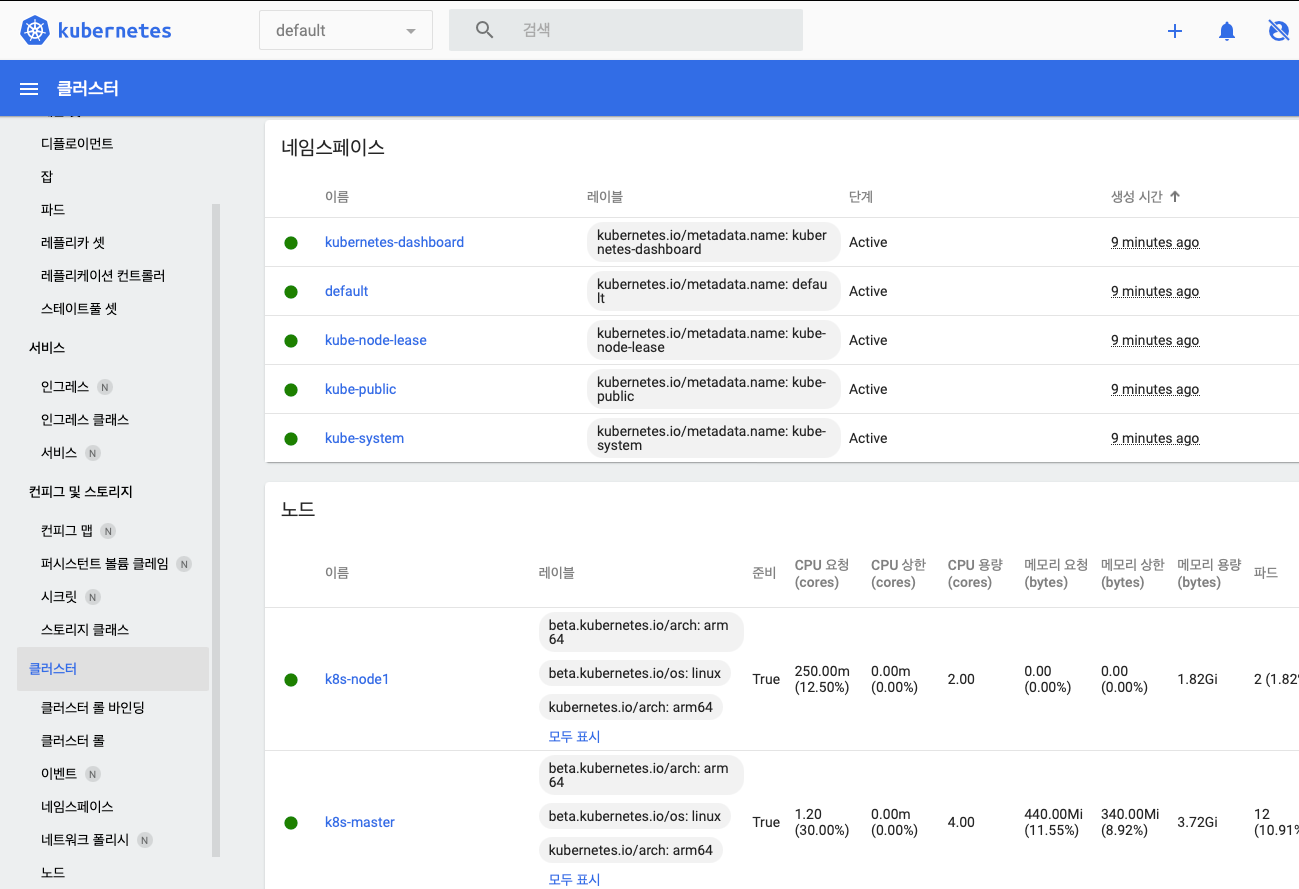Click the N badge beside 네트워크 폴리시

click(x=145, y=840)
